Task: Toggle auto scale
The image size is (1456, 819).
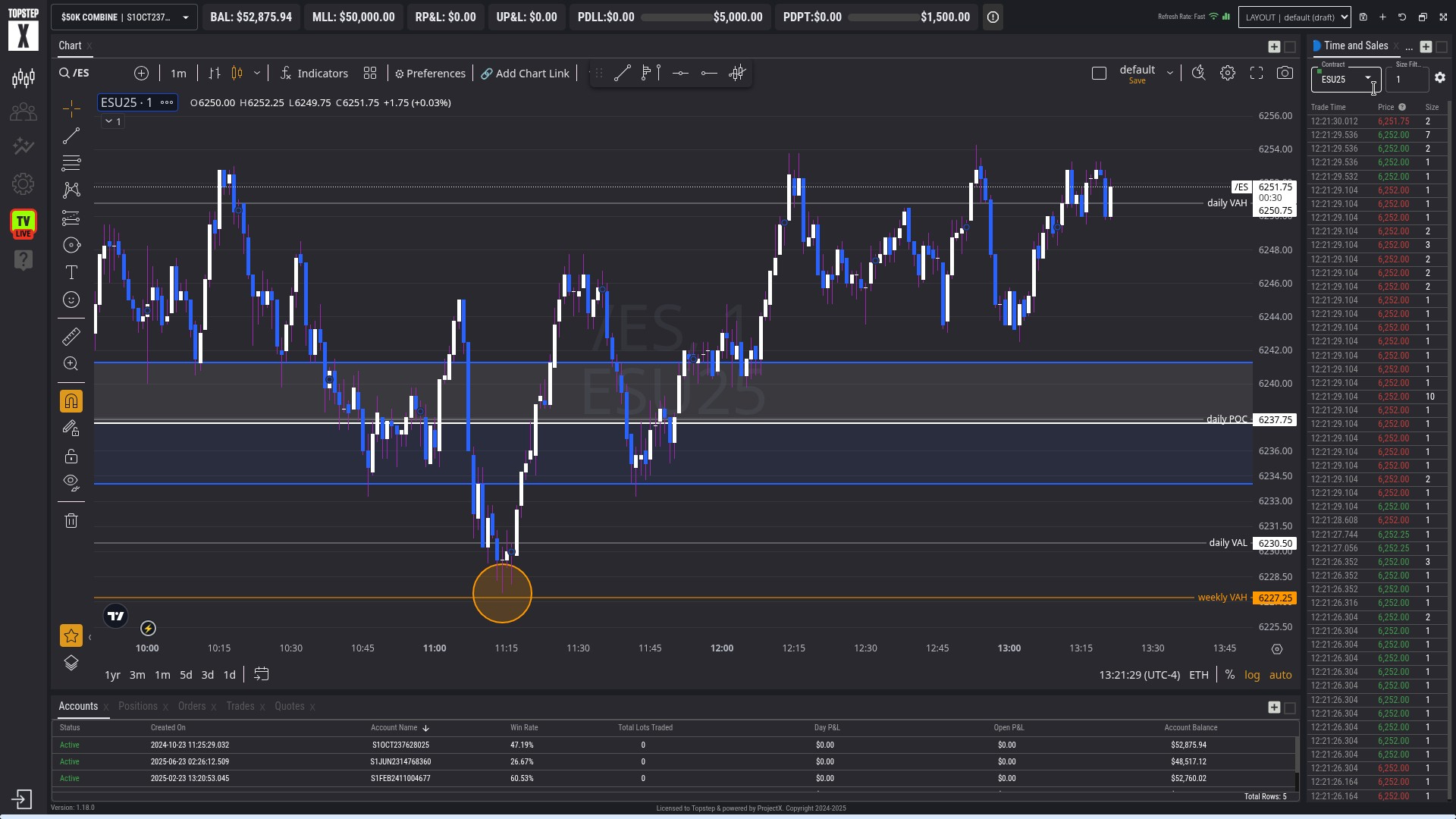Action: [1281, 675]
